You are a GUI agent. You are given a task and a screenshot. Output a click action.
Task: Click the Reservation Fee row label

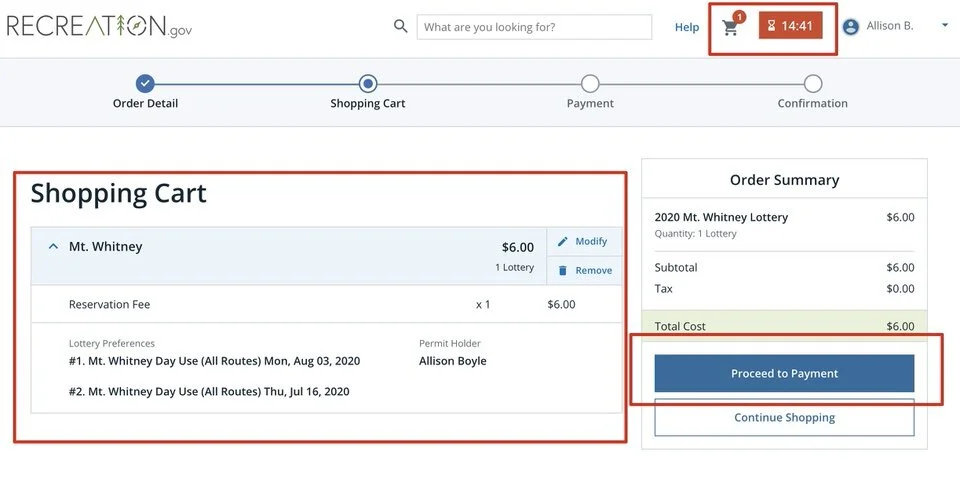(110, 304)
